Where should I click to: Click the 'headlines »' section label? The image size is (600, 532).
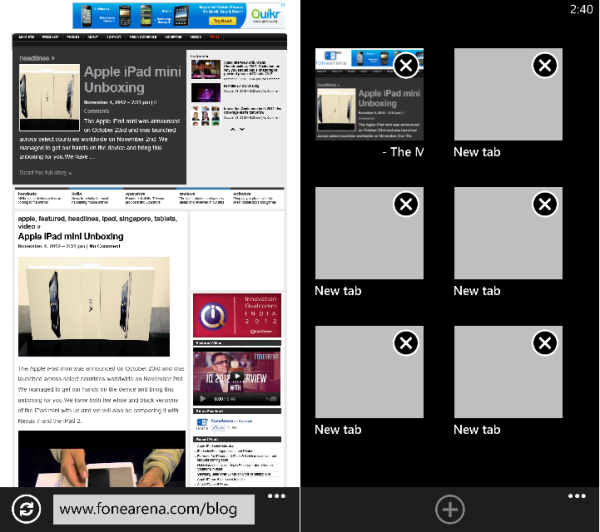[x=37, y=58]
